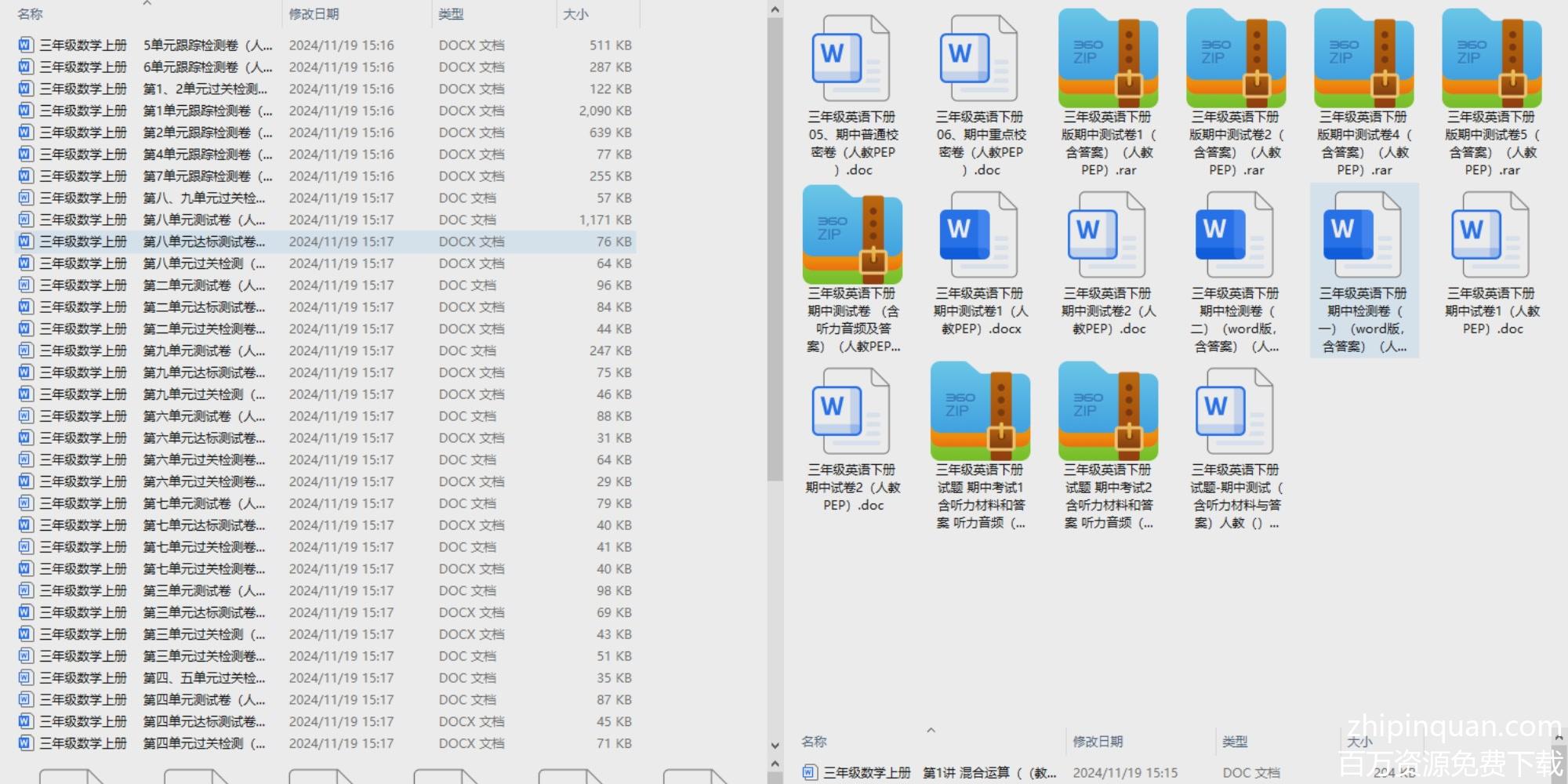Select the 版期中测试卷1 .rar archive icon
This screenshot has width=1568, height=784.
pos(1107,60)
